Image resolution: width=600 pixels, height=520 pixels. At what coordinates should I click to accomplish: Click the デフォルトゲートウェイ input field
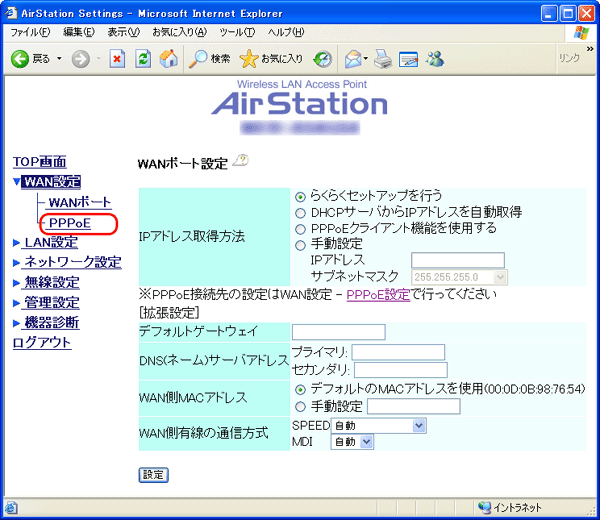[339, 332]
